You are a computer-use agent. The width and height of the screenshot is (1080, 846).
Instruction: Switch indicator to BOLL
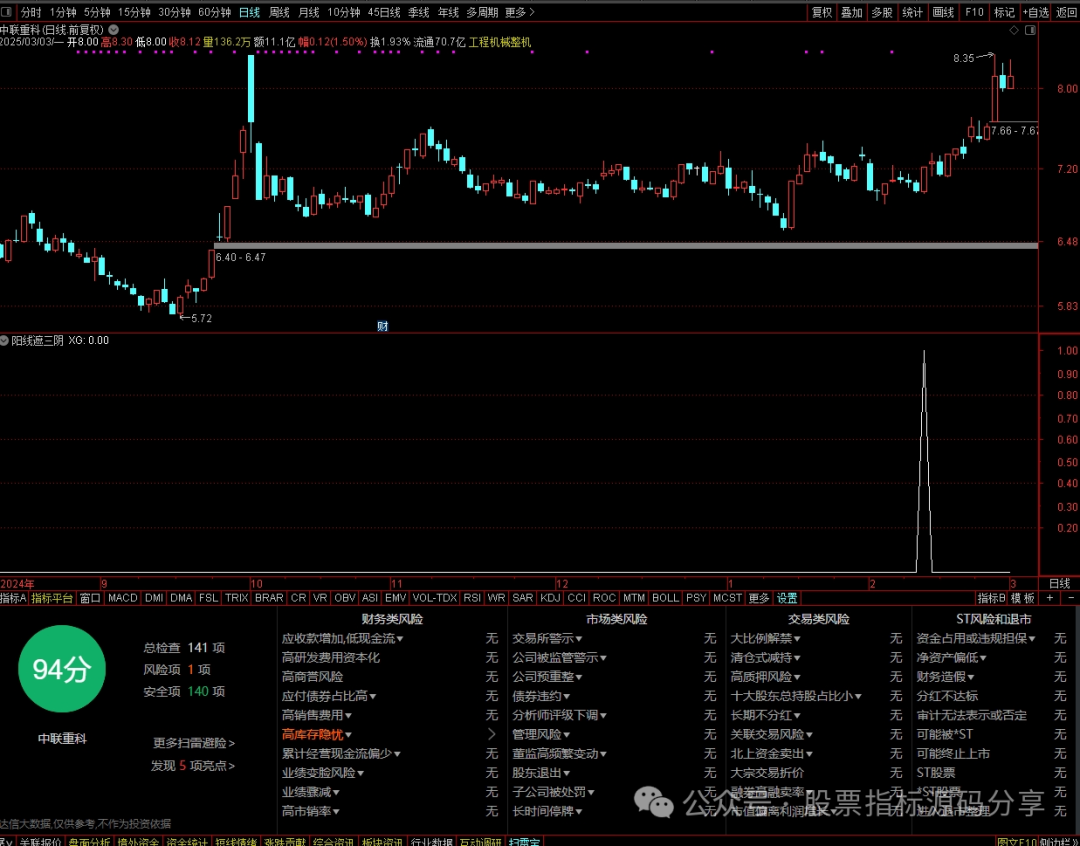point(665,598)
